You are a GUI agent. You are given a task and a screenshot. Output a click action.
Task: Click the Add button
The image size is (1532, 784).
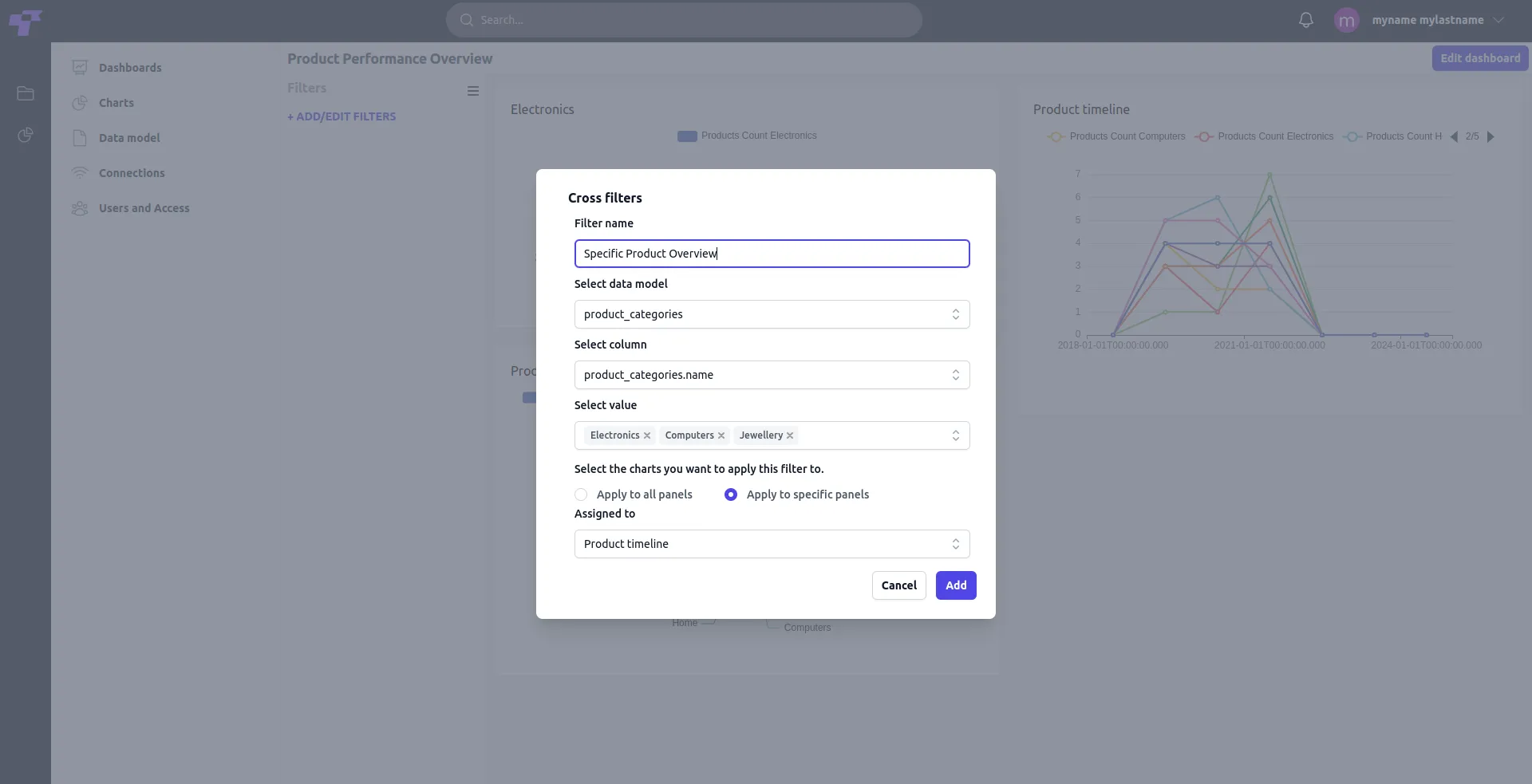(956, 585)
